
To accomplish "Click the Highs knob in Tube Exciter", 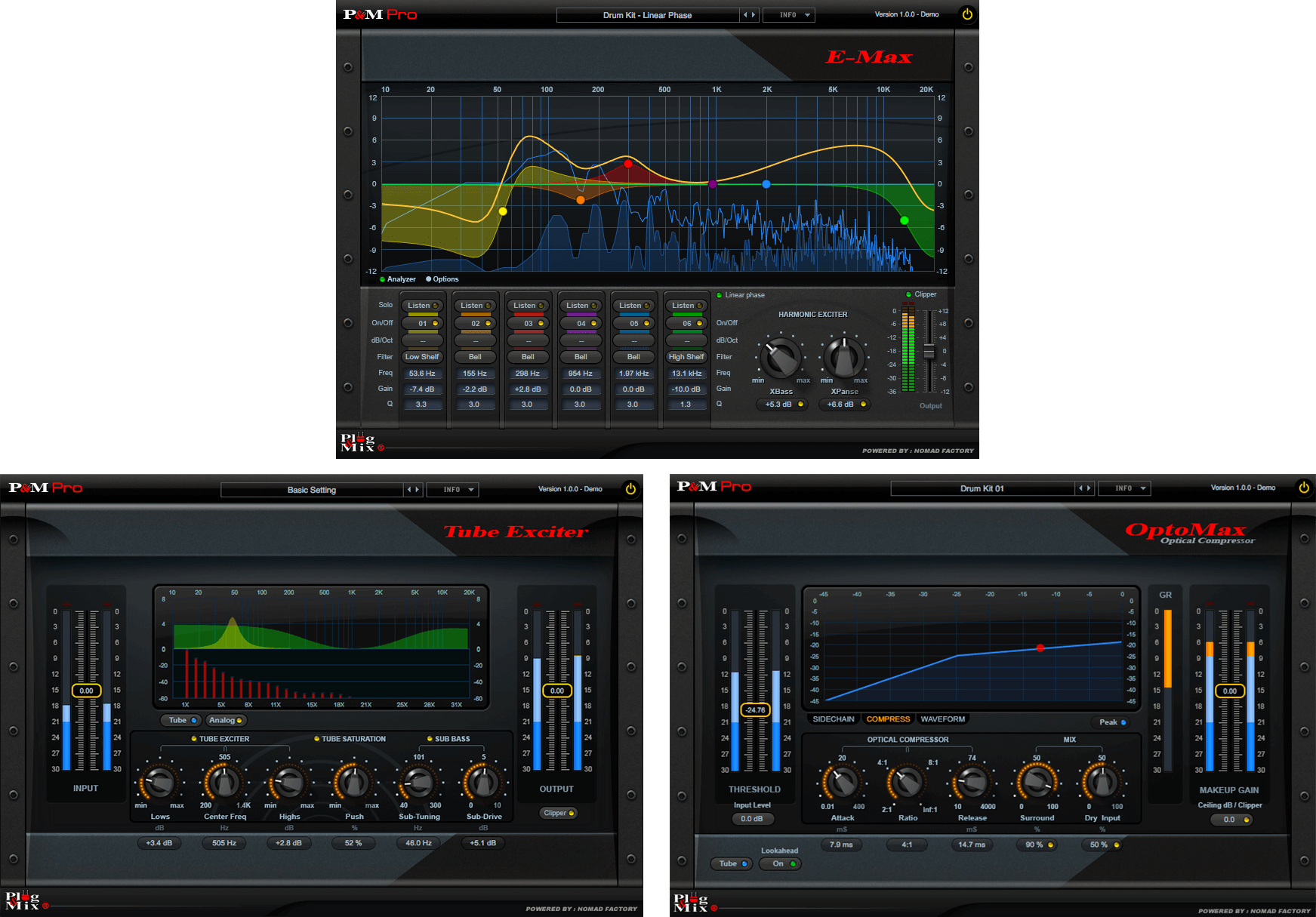I will point(289,782).
